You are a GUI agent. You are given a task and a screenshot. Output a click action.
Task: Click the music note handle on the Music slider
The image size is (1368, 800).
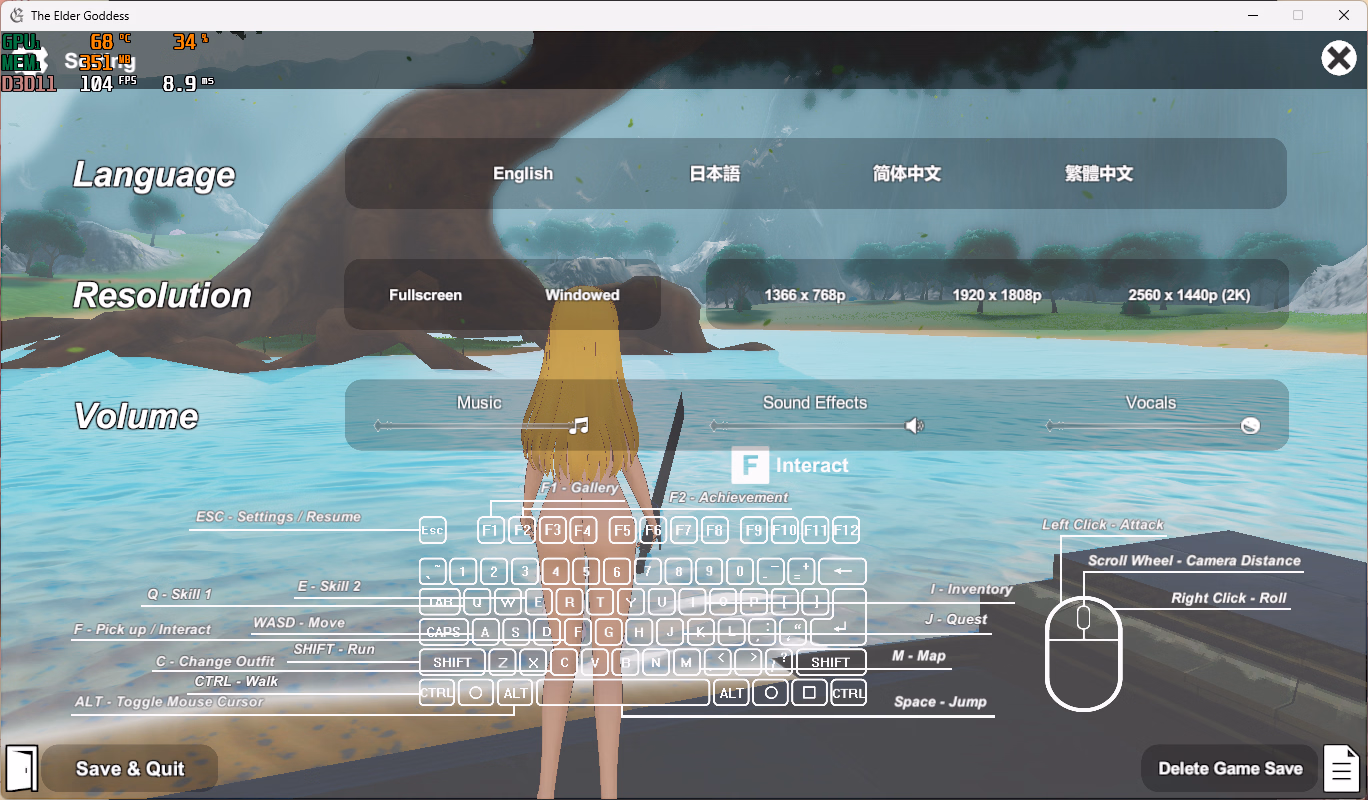[x=579, y=426]
